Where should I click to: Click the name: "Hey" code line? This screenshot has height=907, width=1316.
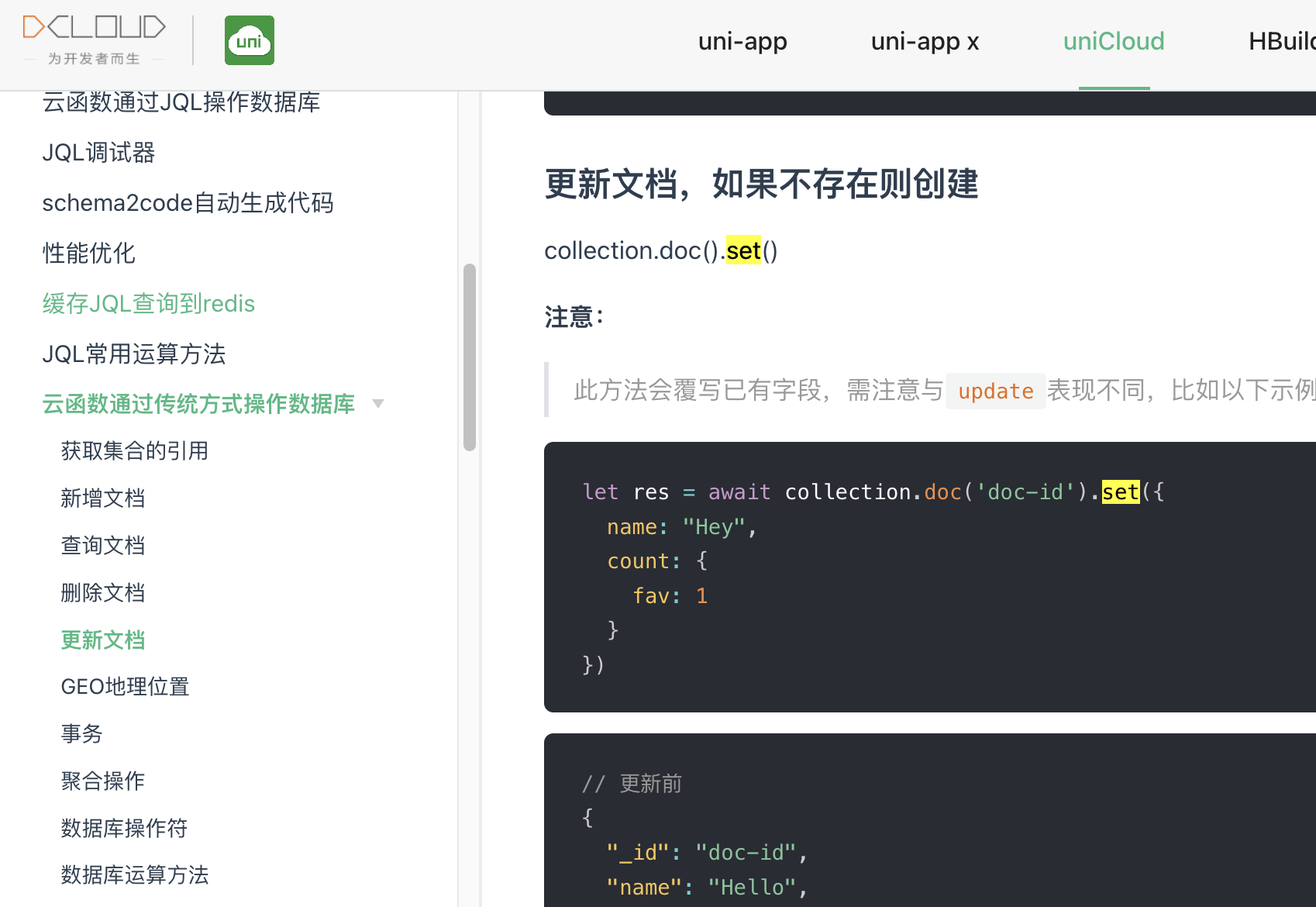(681, 527)
